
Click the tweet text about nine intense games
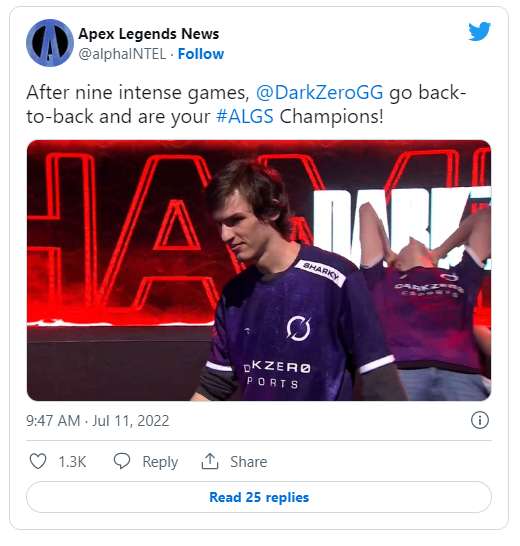click(x=246, y=104)
